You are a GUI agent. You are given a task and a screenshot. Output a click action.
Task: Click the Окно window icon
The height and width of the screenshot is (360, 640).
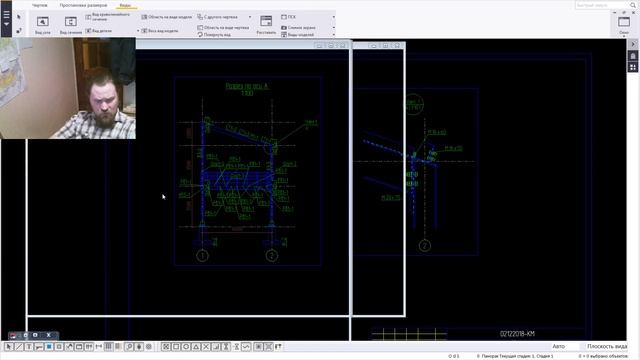(624, 22)
